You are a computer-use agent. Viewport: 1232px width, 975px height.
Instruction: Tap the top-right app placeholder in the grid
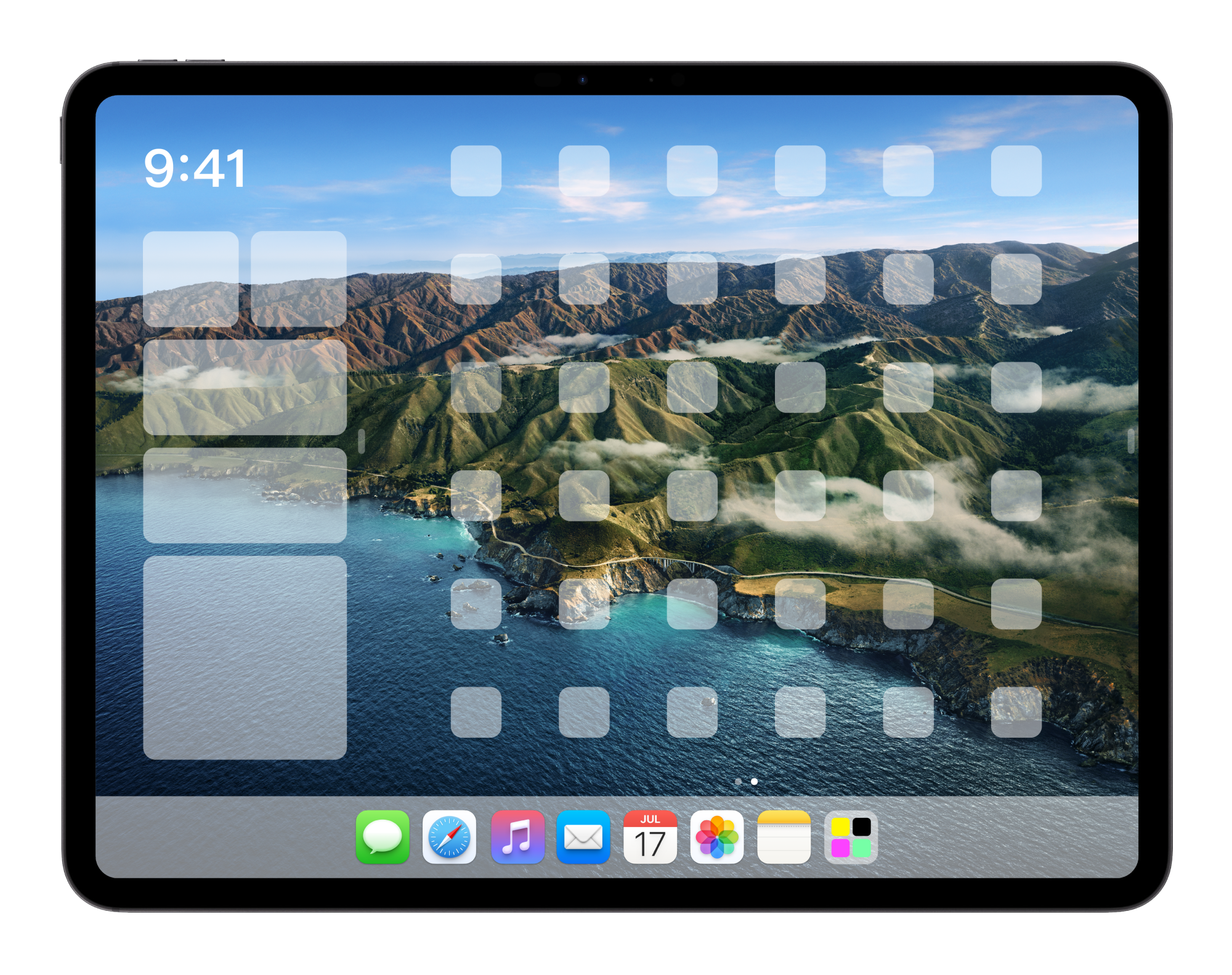[1016, 171]
